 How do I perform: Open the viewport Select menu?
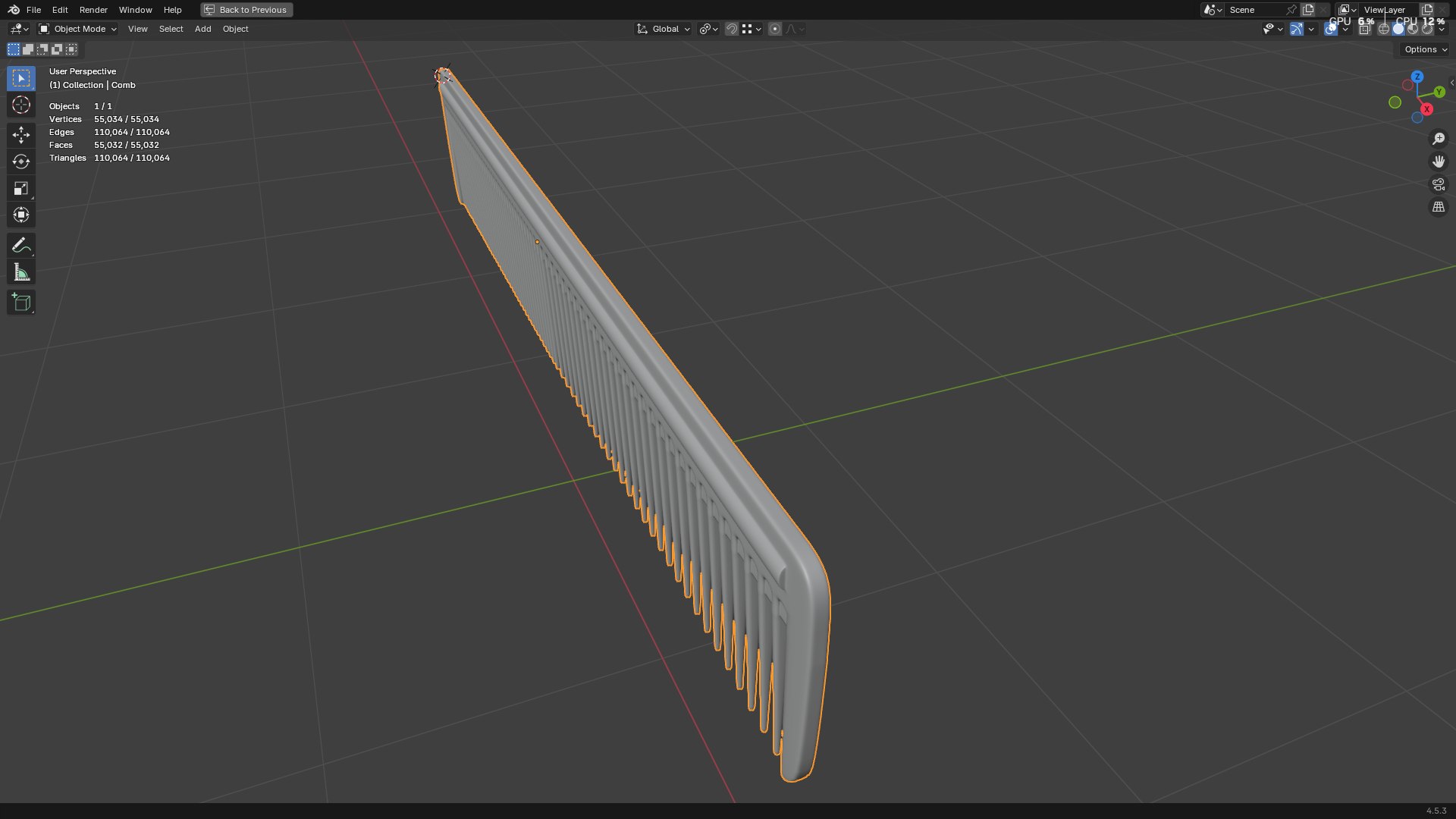coord(171,29)
